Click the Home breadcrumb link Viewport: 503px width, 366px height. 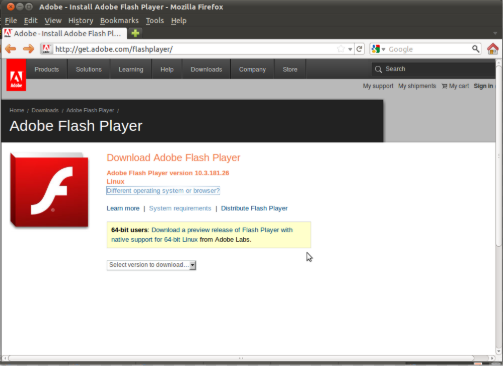(17, 110)
